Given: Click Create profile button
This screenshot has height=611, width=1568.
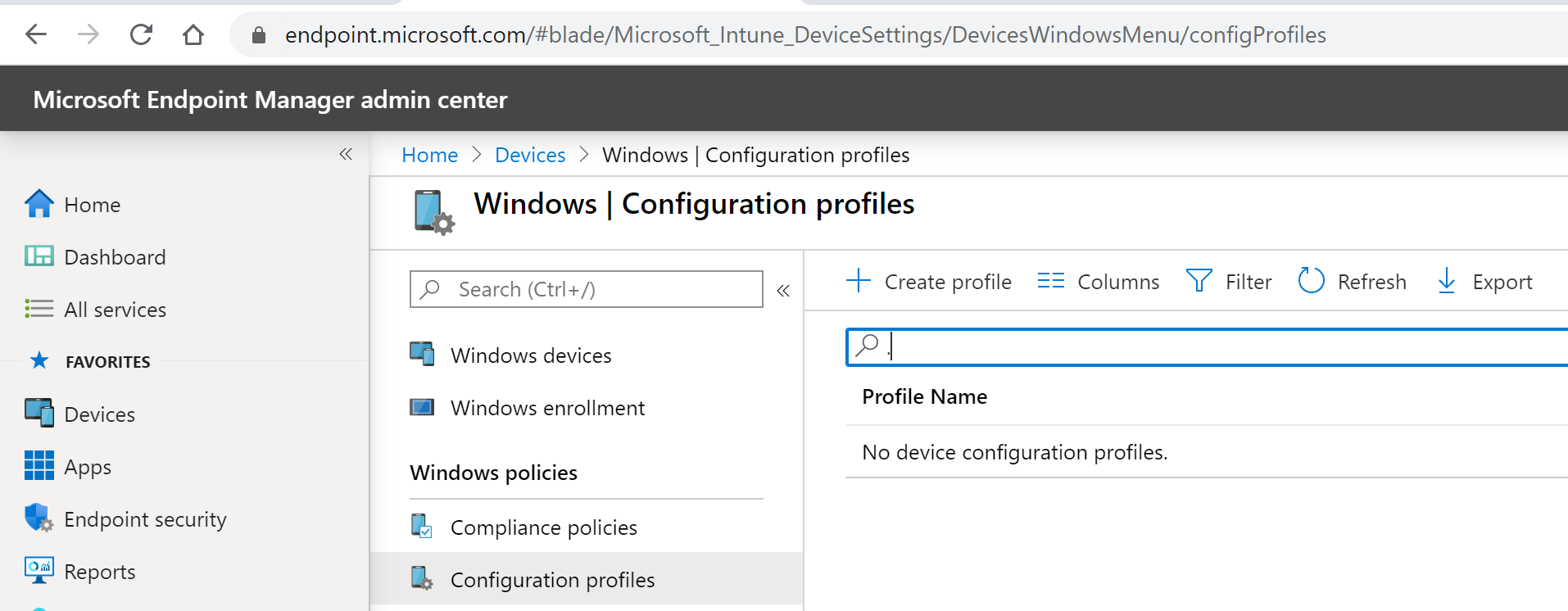Looking at the screenshot, I should click(928, 282).
